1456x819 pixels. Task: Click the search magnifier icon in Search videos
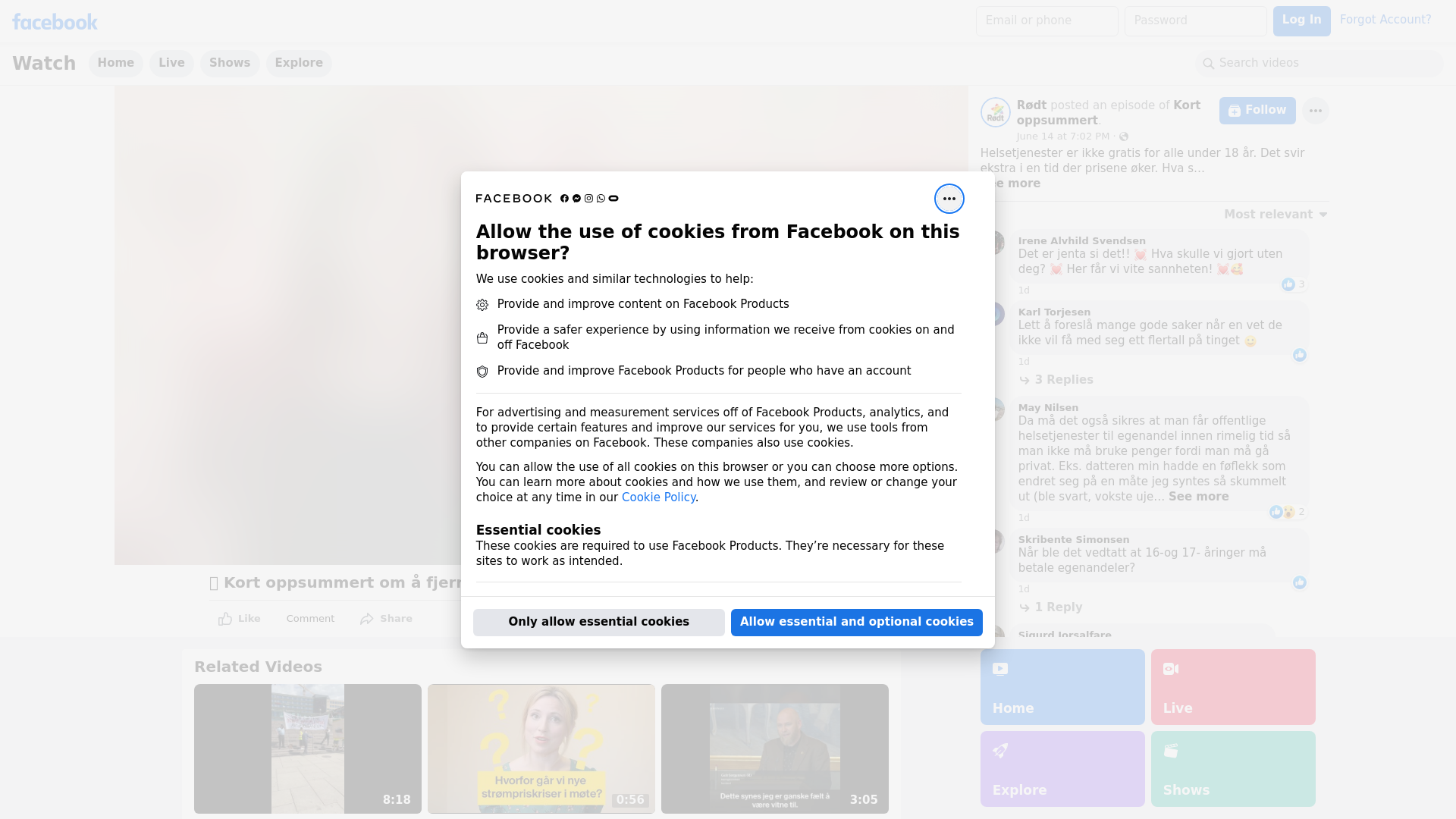pos(1208,64)
